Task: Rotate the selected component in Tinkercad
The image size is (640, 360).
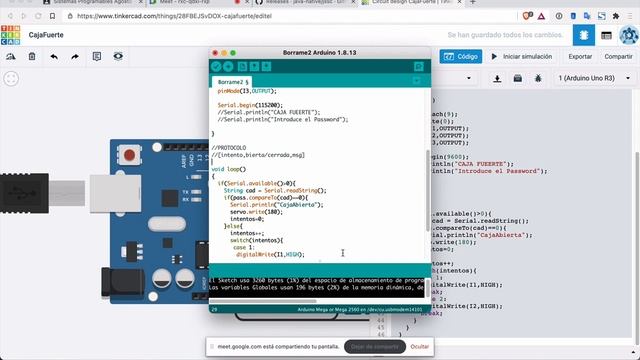Action: click(x=11, y=56)
